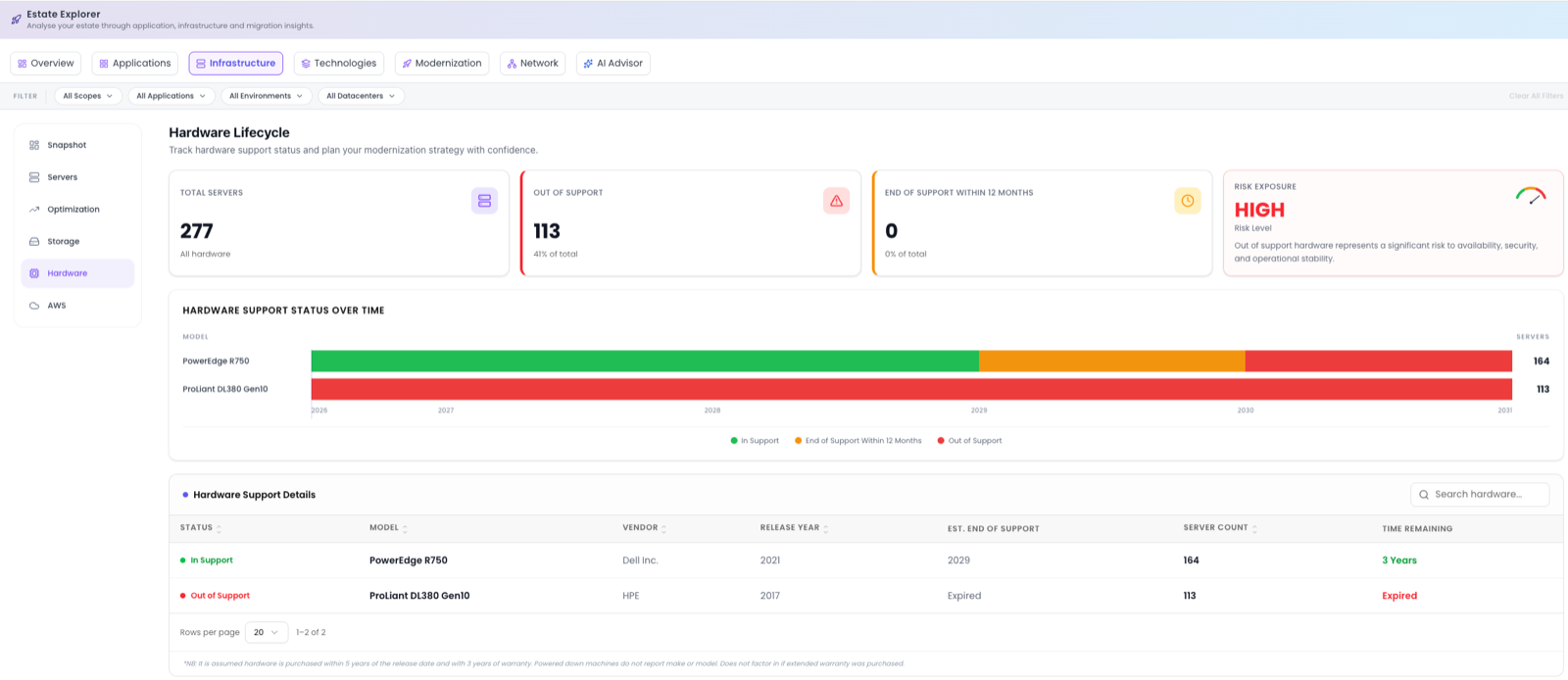Image resolution: width=1568 pixels, height=680 pixels.
Task: Sort table by Server Count arrows
Action: [1254, 529]
